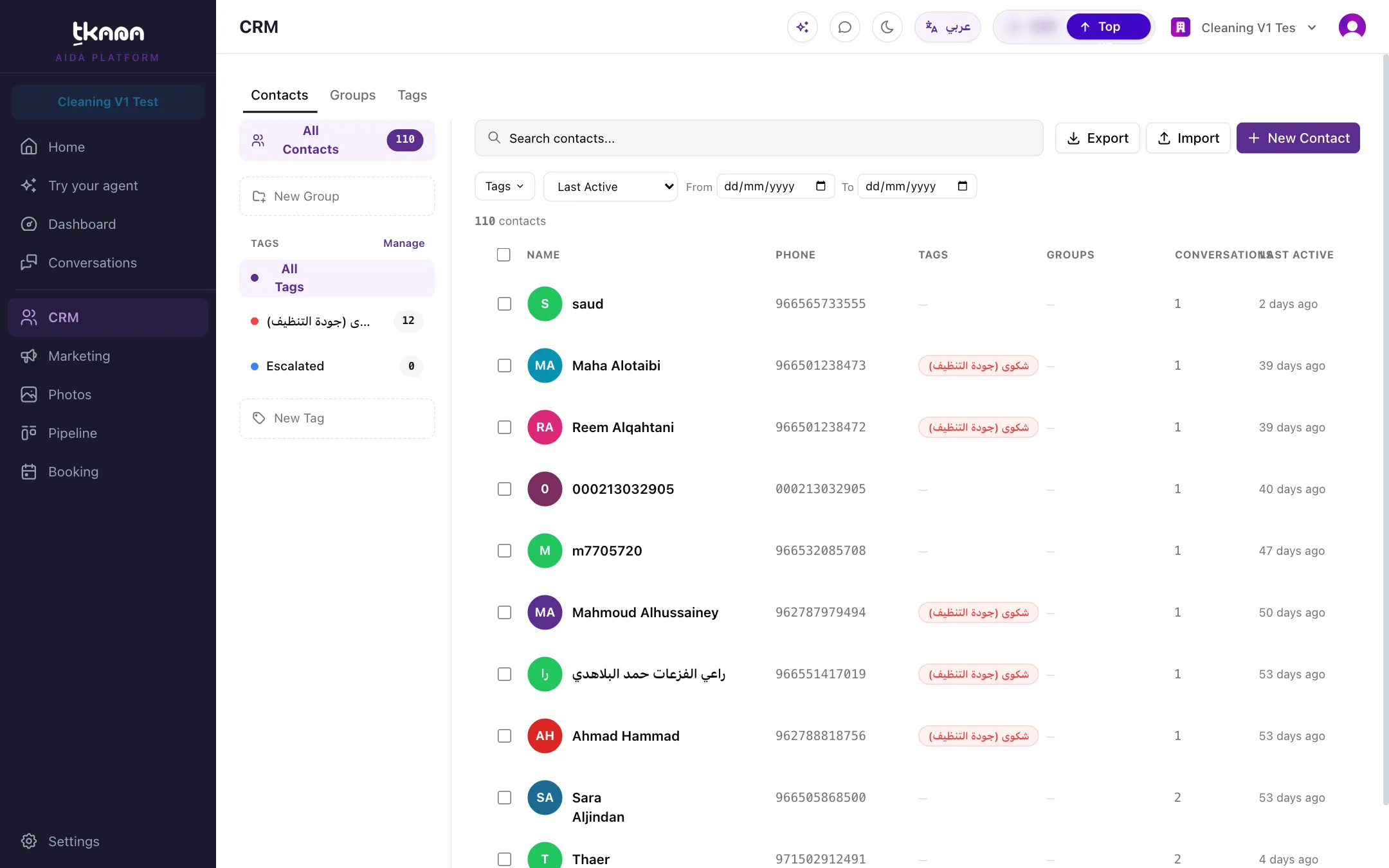Open the Tags filter dropdown
1389x868 pixels.
(505, 186)
